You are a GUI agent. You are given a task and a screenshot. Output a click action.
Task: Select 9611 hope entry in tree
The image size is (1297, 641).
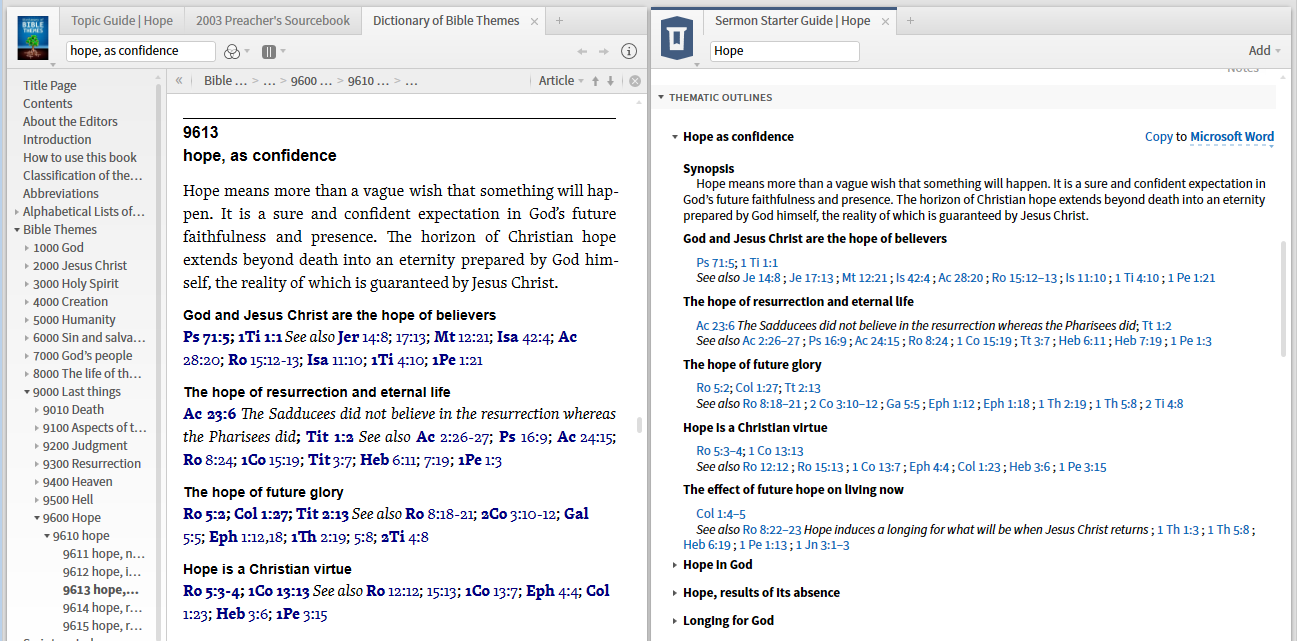pyautogui.click(x=104, y=554)
